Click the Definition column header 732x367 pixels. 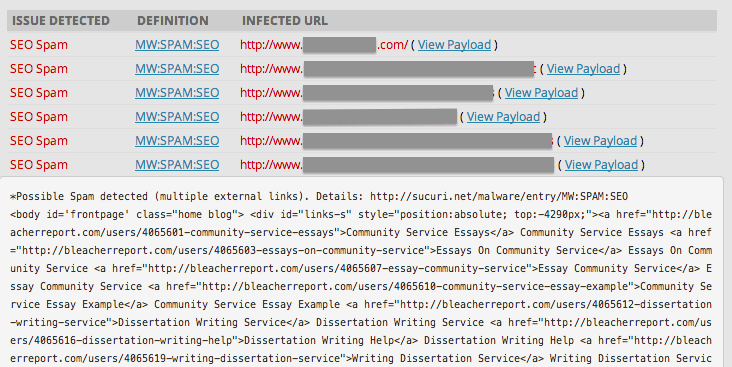(x=173, y=21)
